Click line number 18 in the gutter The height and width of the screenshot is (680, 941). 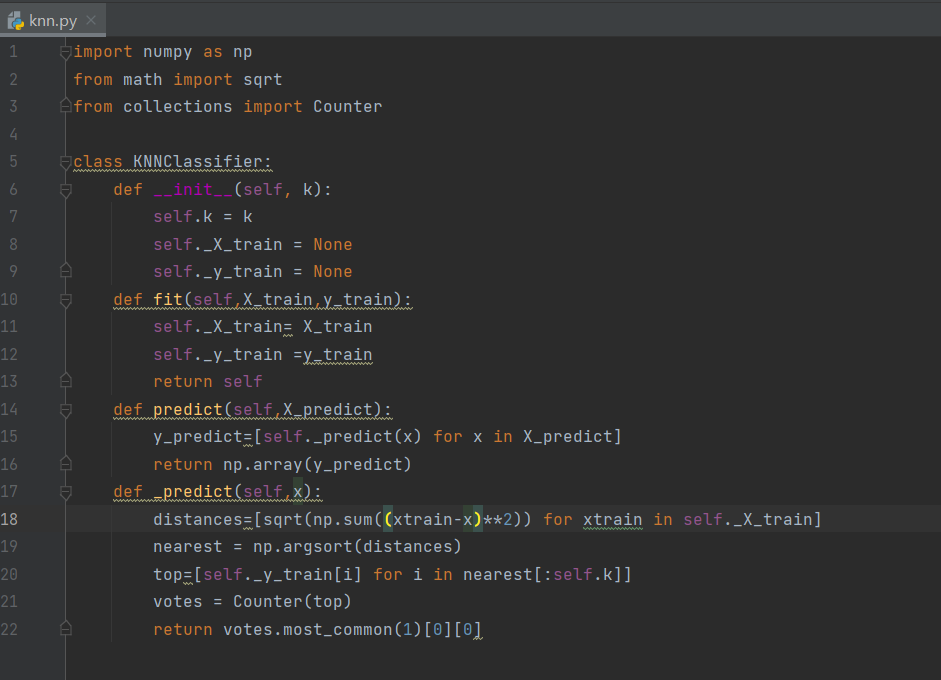(9, 519)
